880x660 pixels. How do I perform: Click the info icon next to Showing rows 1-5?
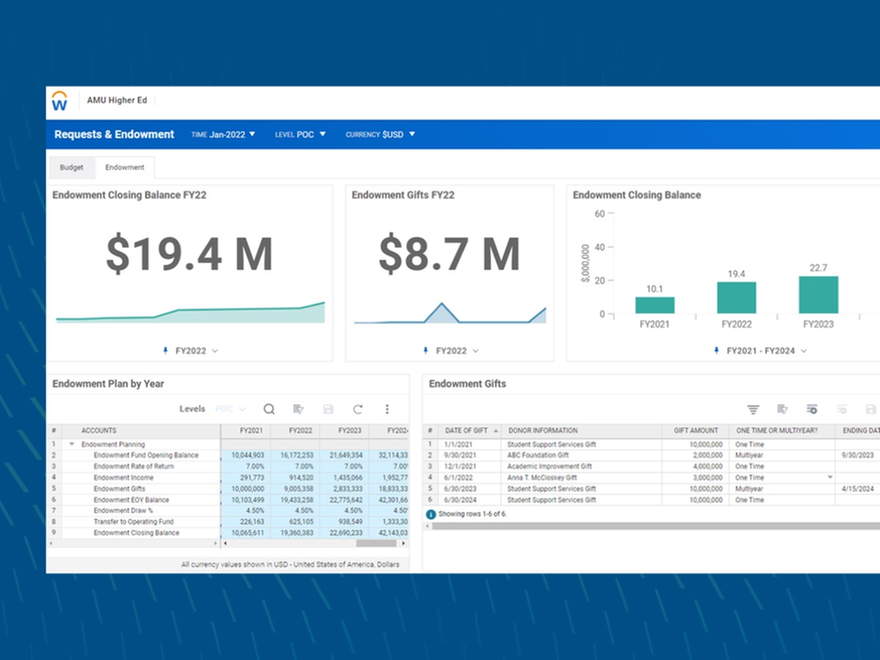[430, 512]
